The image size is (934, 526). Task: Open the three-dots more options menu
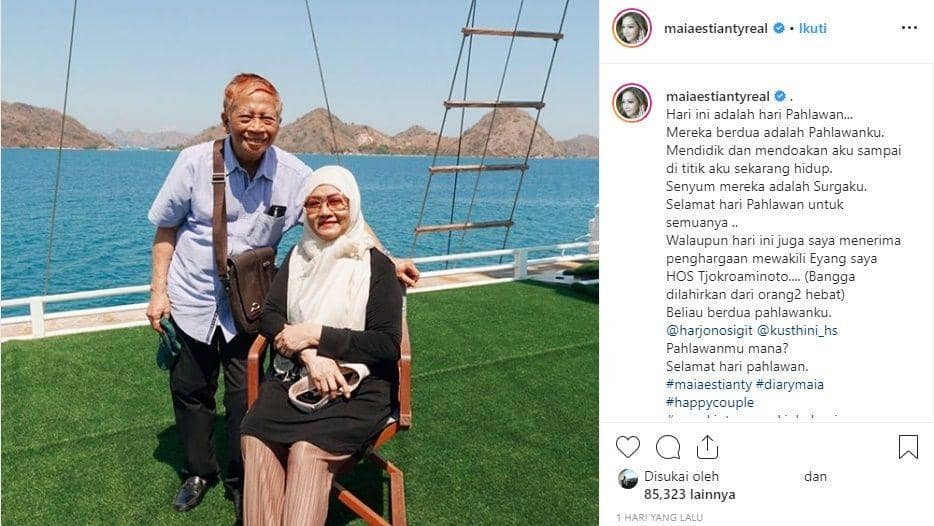[x=909, y=28]
